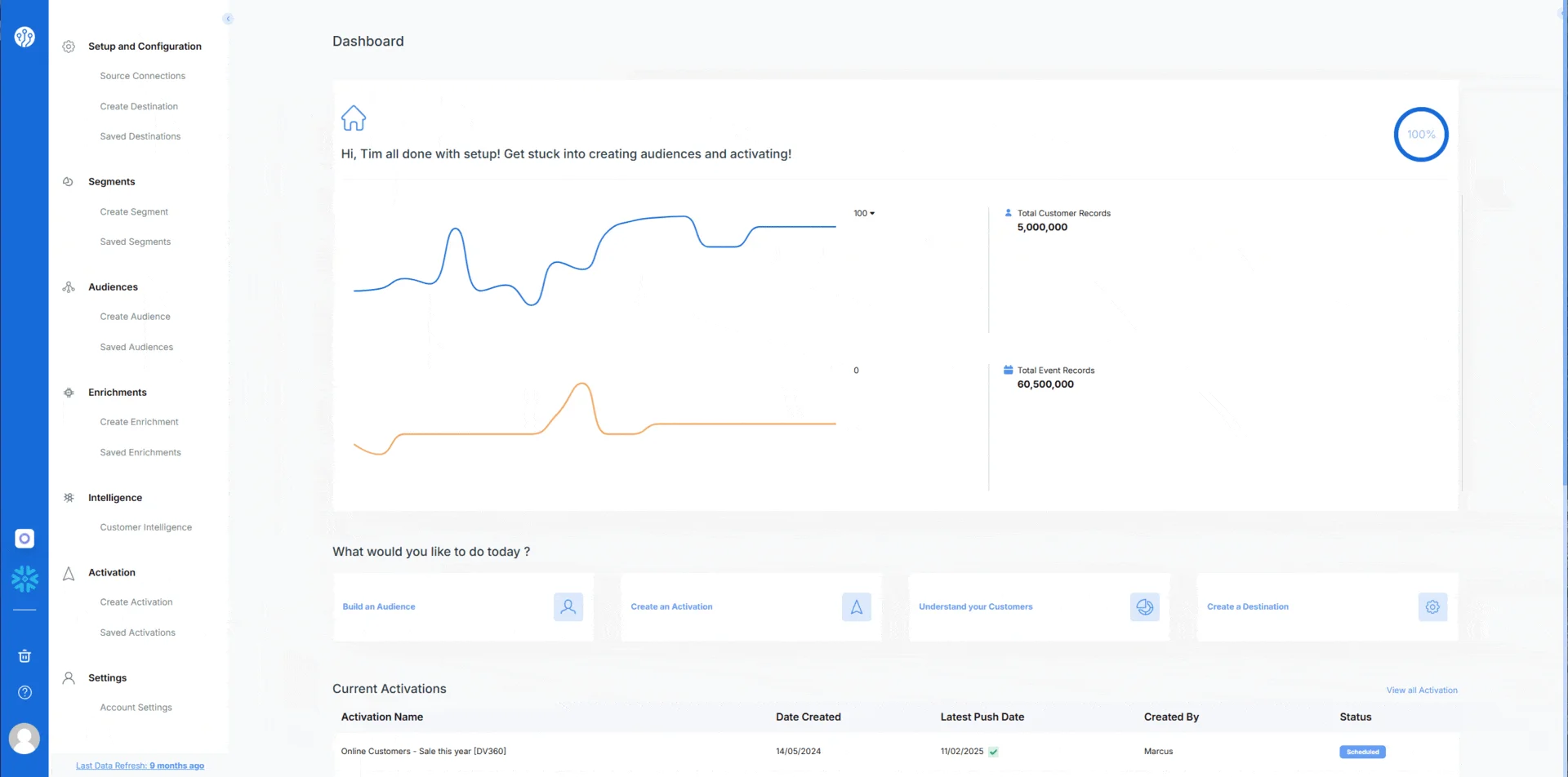Open the white square app icon in the rail
This screenshot has height=777, width=1568.
(24, 539)
